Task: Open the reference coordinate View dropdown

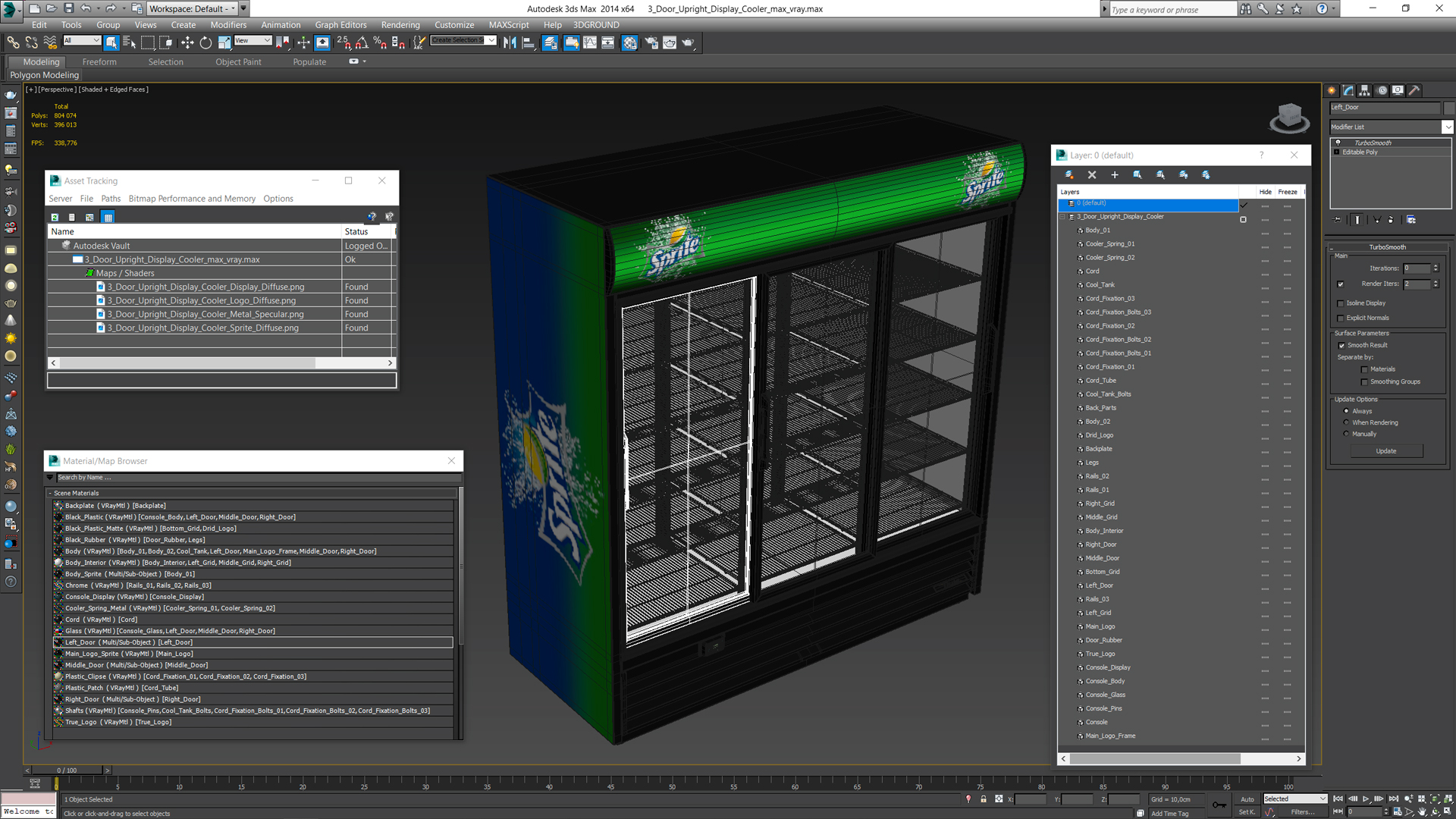Action: point(253,40)
